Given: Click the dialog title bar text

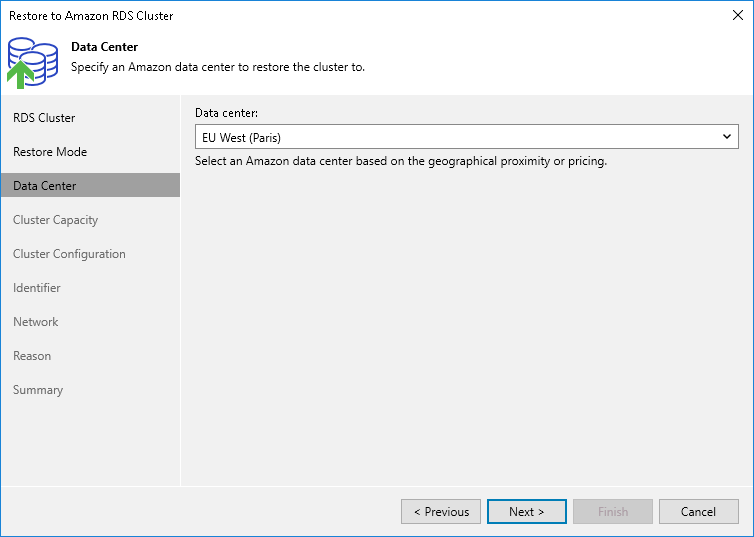Looking at the screenshot, I should tap(90, 15).
